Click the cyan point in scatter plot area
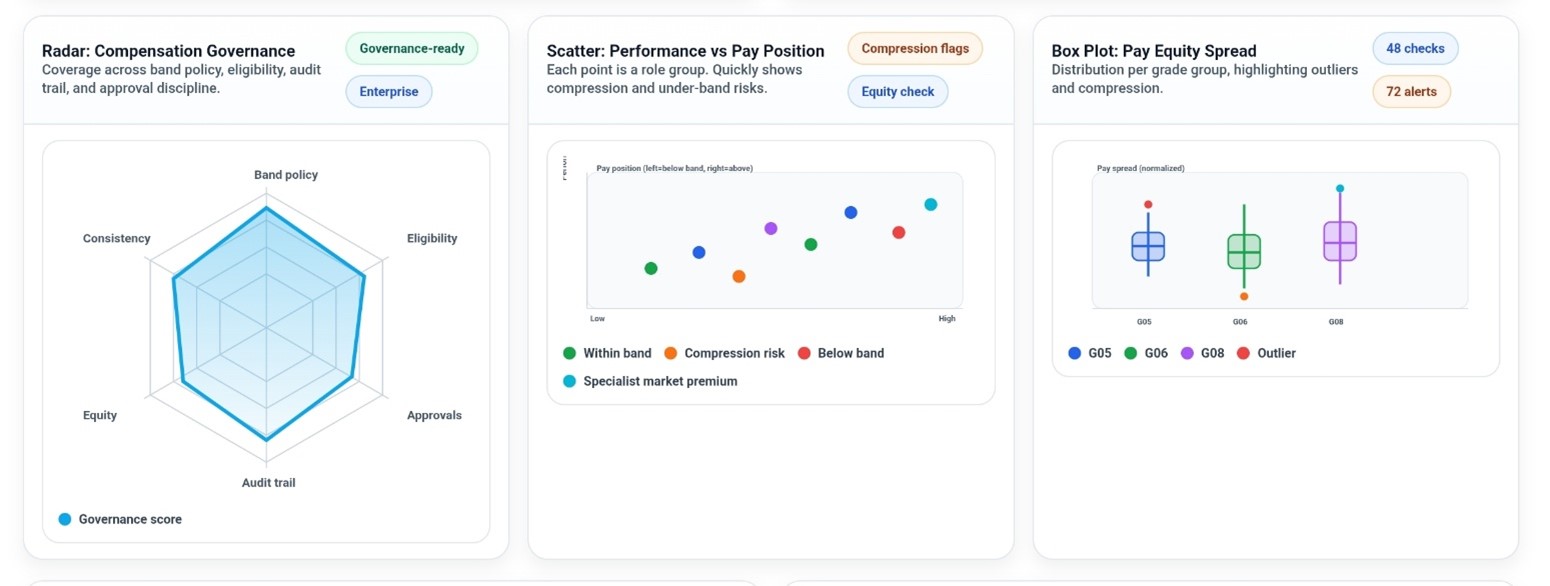1550x586 pixels. [931, 204]
